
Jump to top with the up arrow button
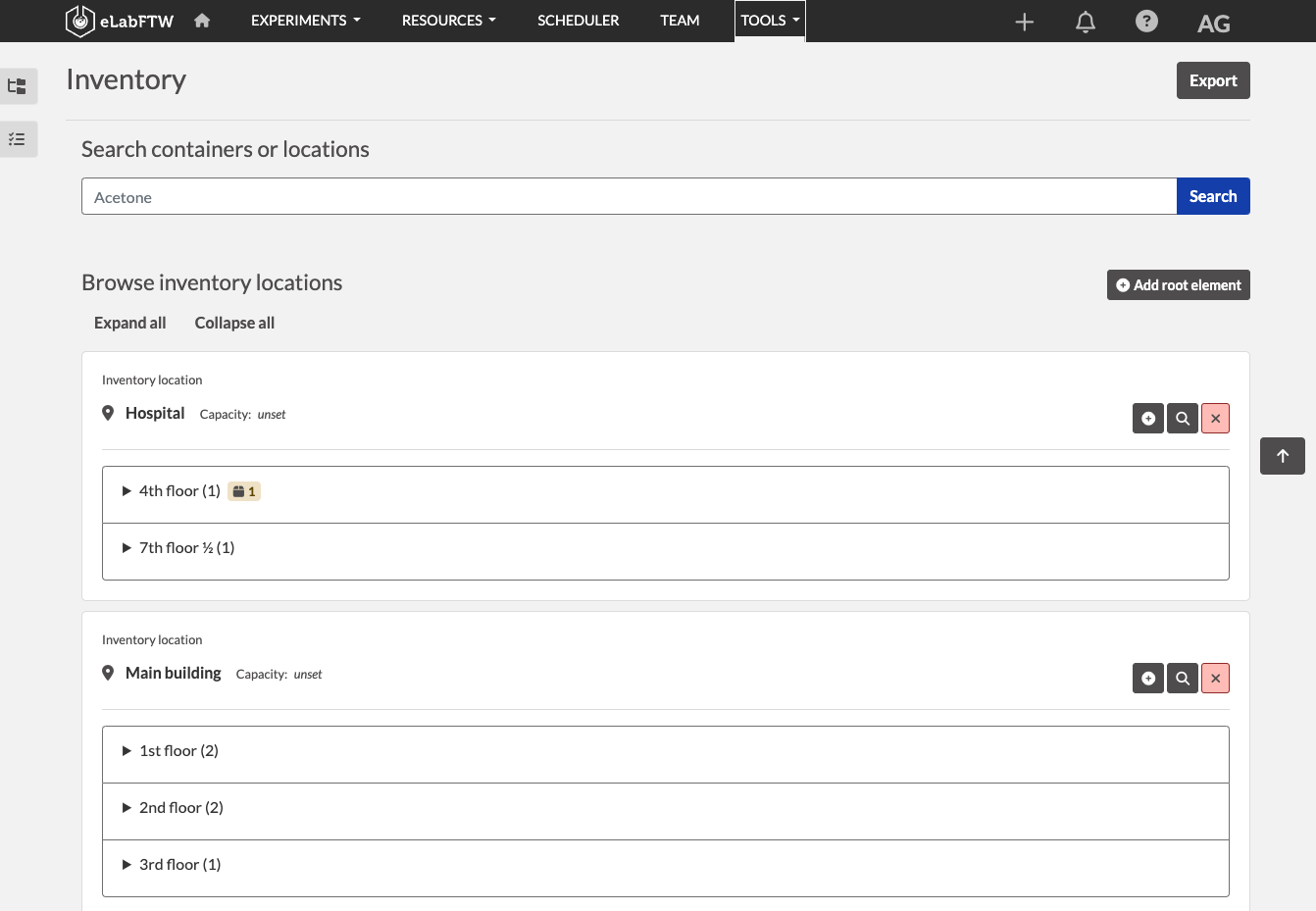coord(1283,456)
